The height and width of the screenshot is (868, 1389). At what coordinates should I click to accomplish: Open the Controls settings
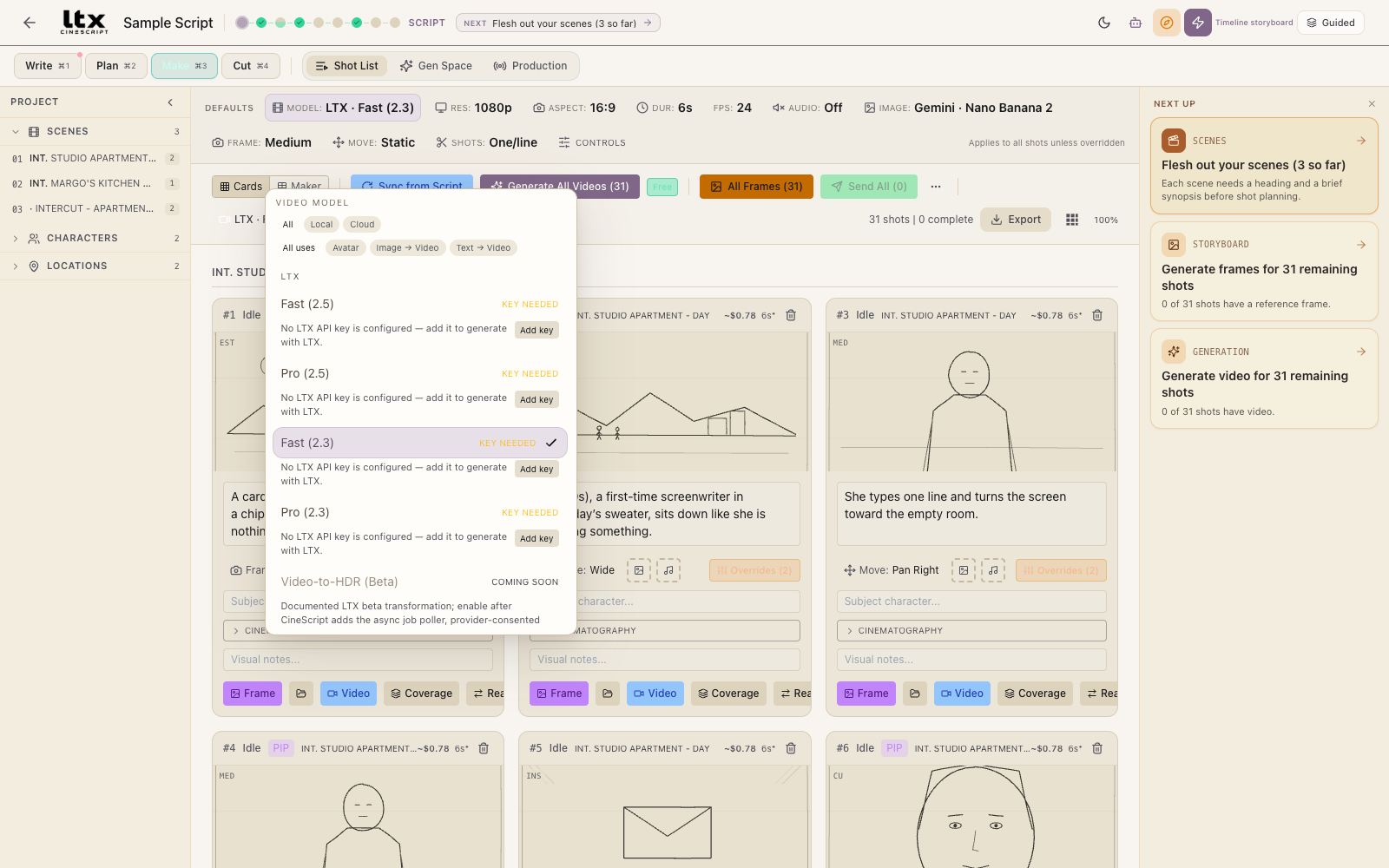click(592, 142)
